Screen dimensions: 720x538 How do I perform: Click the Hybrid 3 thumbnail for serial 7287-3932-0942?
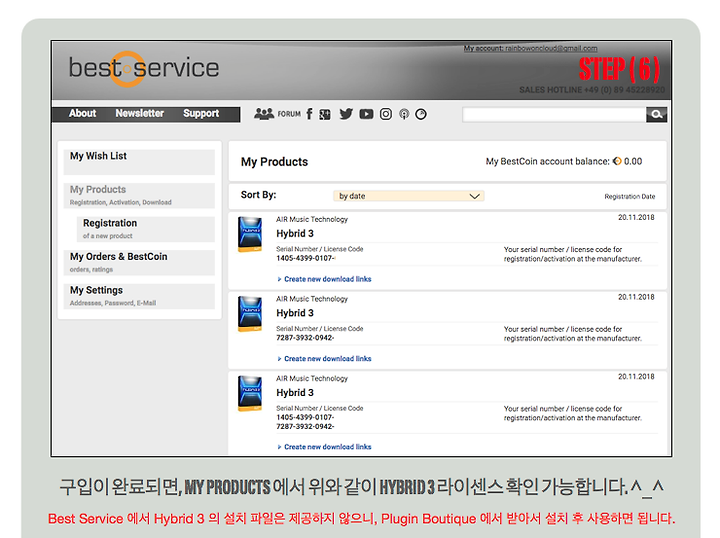pos(250,314)
